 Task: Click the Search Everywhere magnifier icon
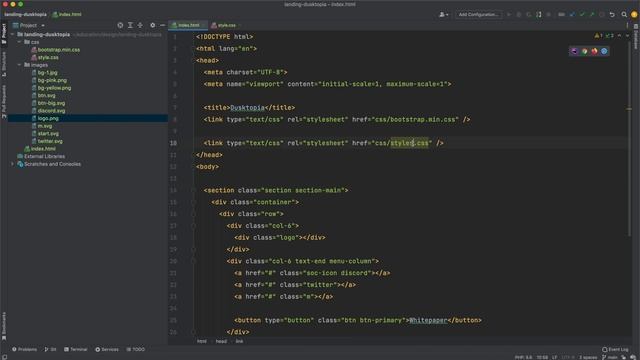click(x=624, y=15)
